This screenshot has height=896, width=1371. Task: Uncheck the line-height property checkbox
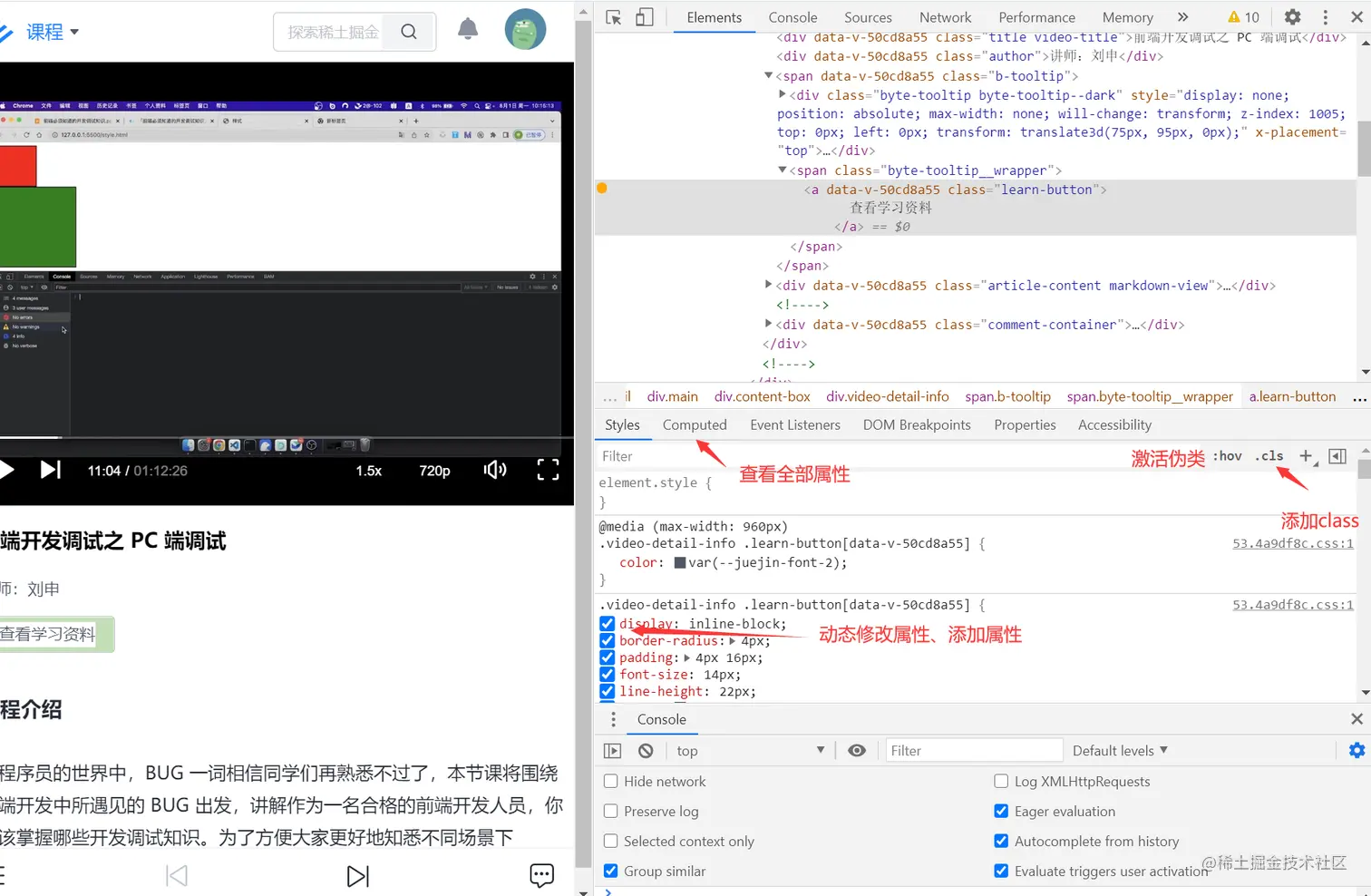(608, 691)
